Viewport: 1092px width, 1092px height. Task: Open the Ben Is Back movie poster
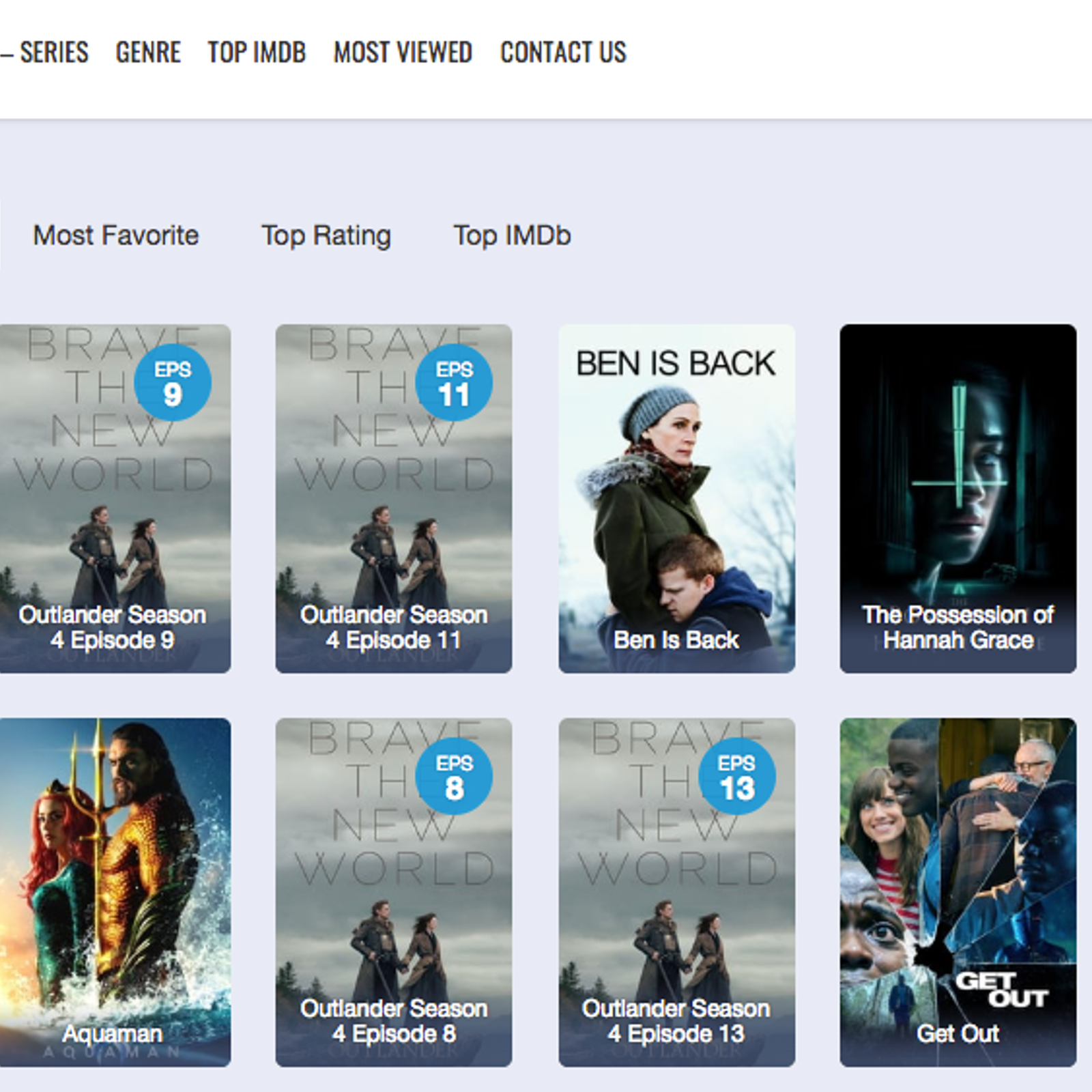coord(677,499)
